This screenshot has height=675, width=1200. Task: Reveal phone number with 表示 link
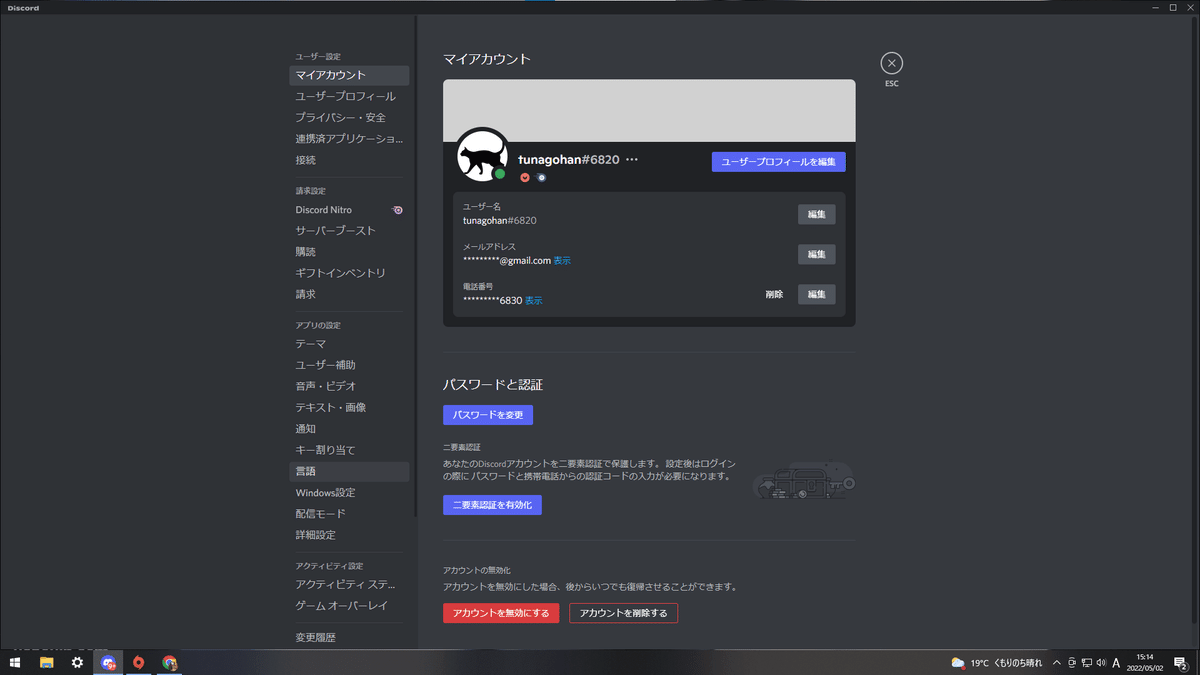point(534,301)
